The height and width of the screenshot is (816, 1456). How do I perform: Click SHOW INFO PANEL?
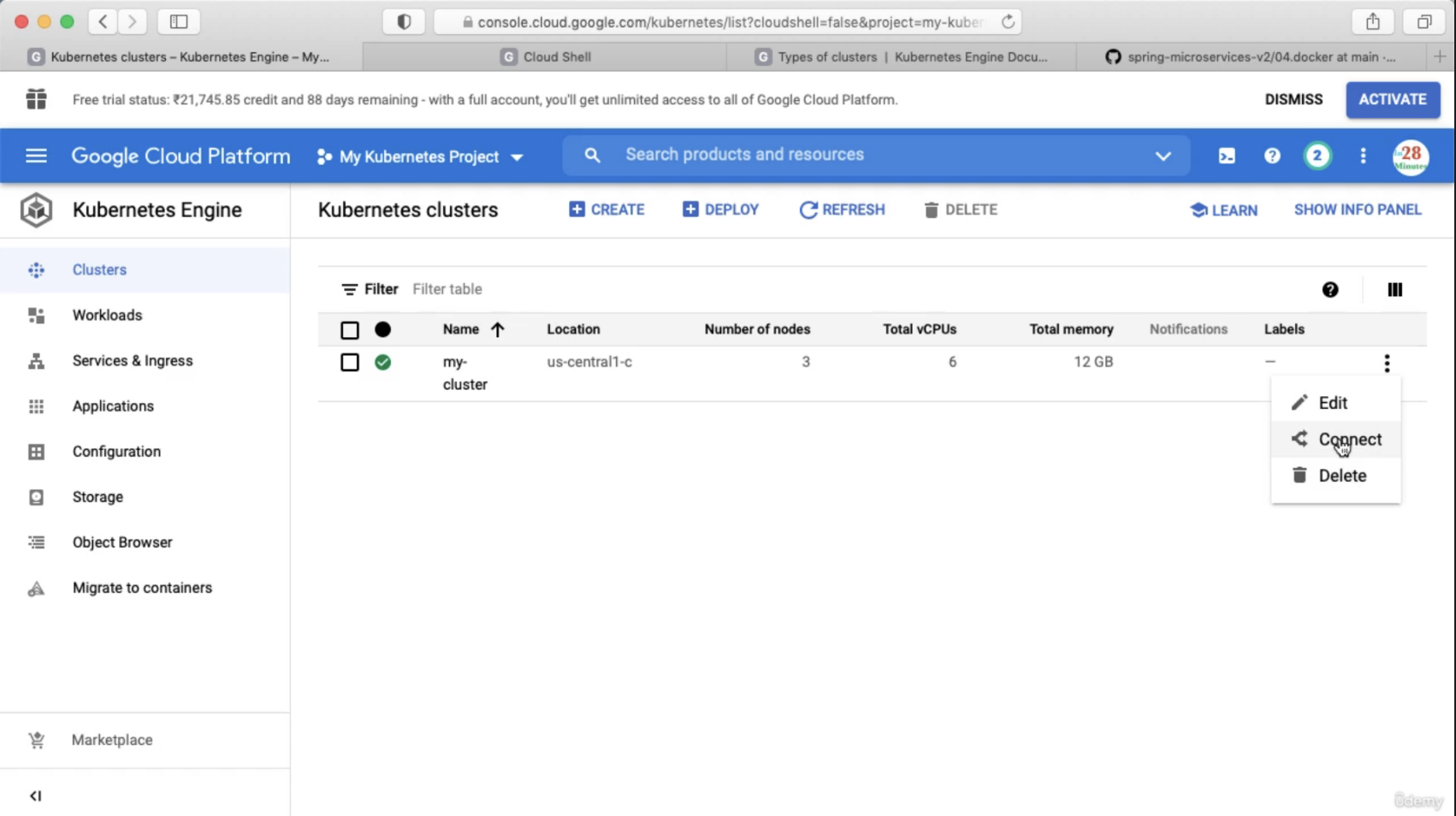[x=1358, y=210]
